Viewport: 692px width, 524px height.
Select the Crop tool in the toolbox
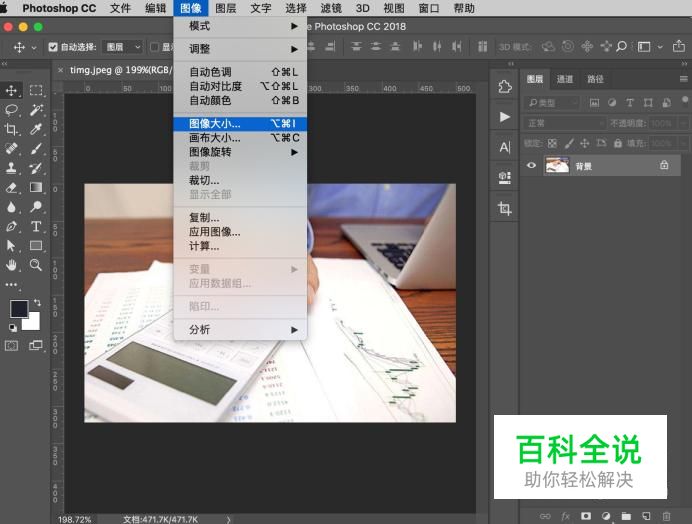point(12,129)
